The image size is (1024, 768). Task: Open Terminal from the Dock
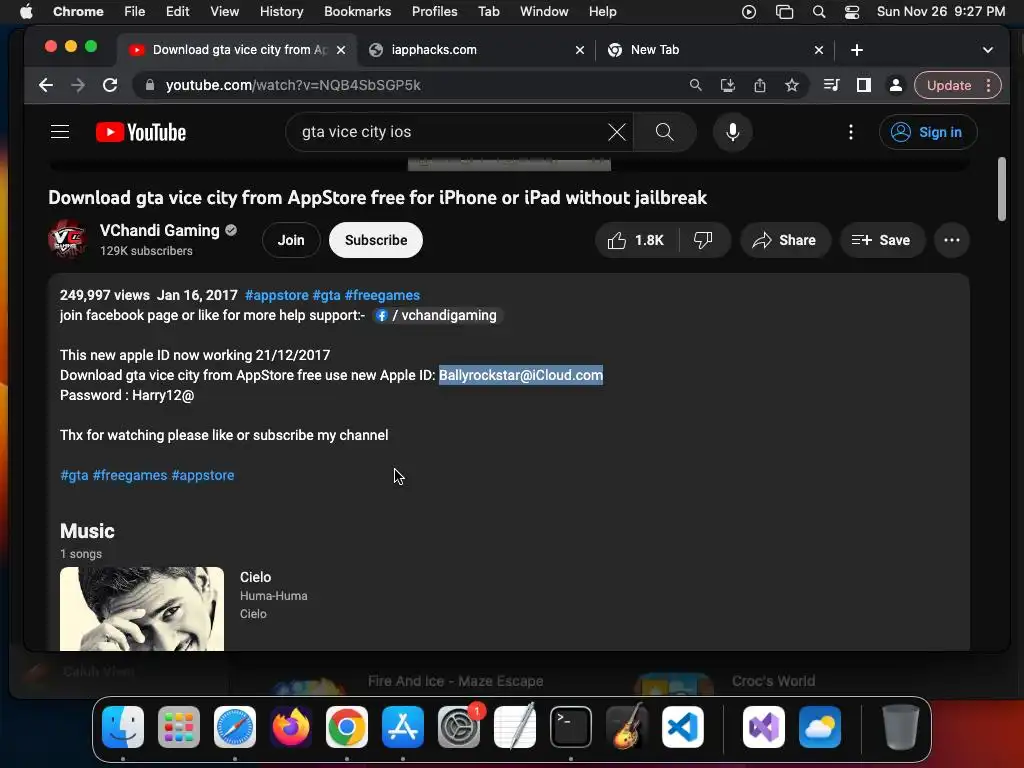(x=571, y=726)
